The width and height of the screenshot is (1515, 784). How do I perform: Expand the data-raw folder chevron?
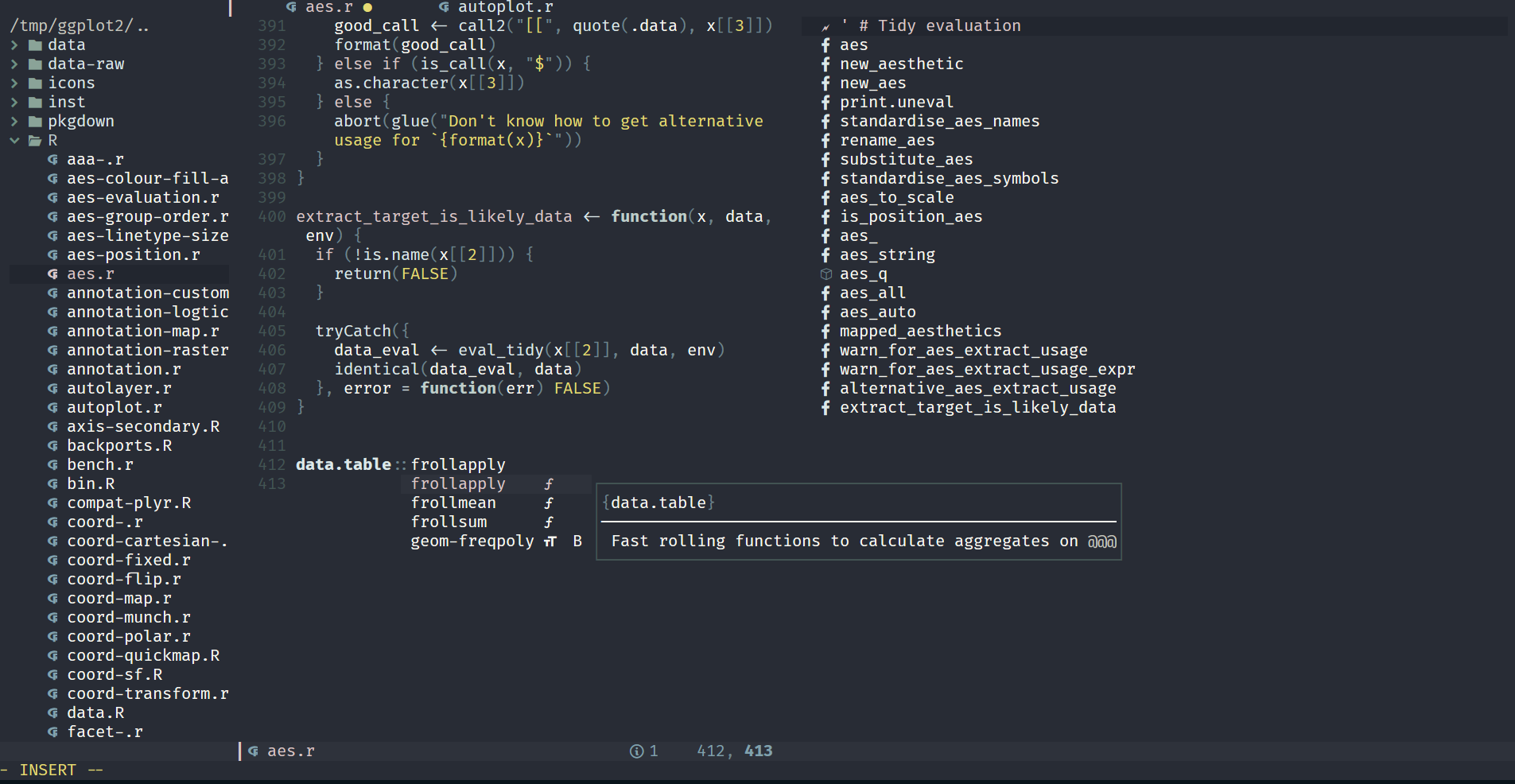(x=14, y=64)
